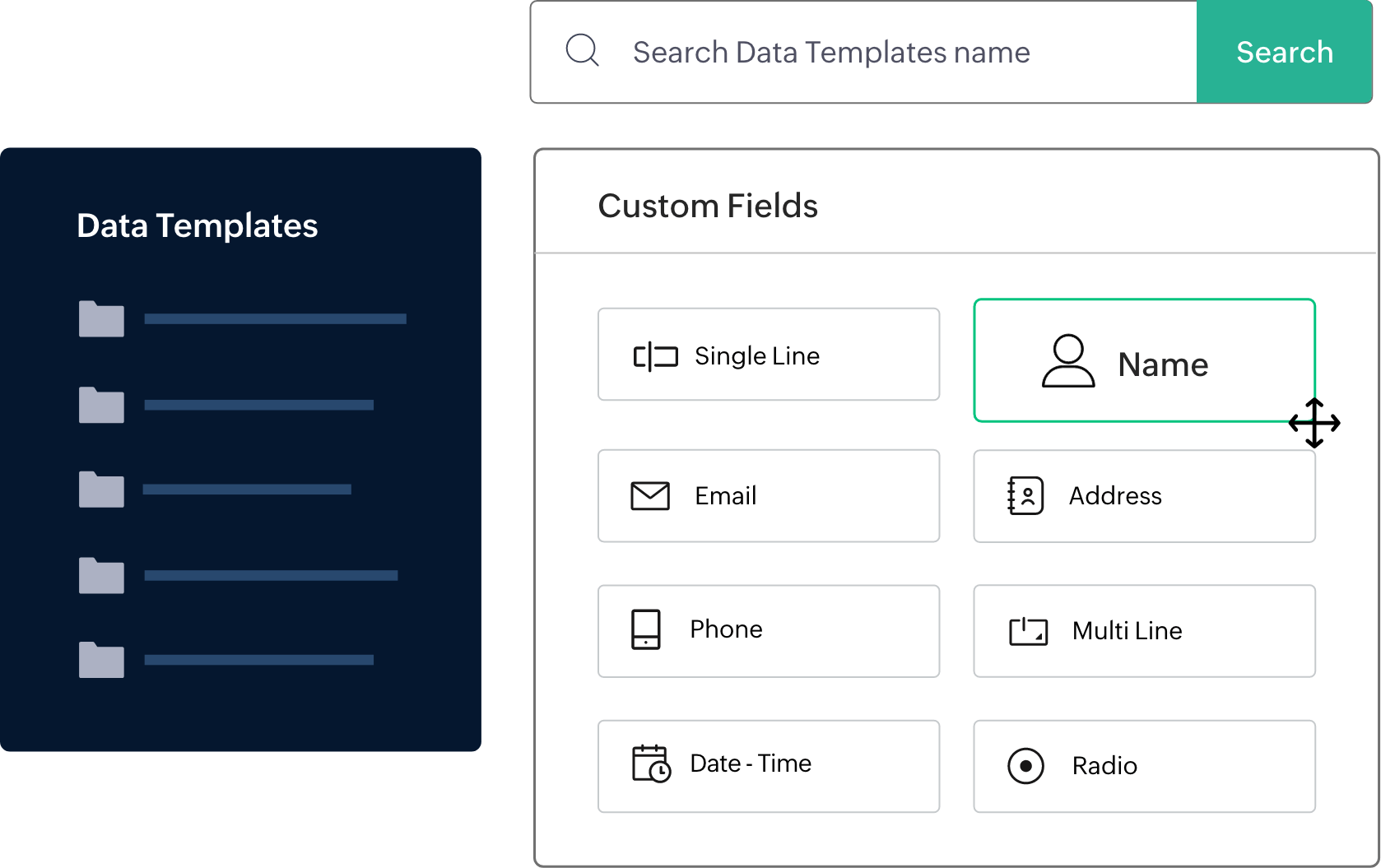Open the second folder in Data Templates
This screenshot has width=1381, height=868.
coord(101,405)
